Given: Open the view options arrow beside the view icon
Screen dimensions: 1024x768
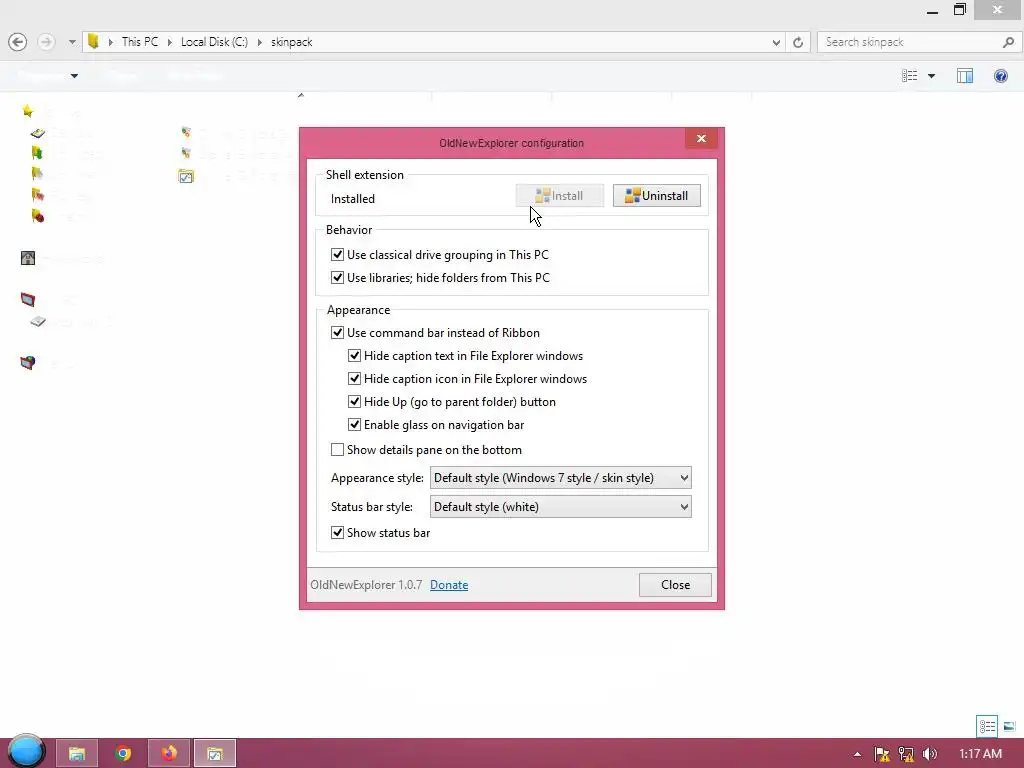Looking at the screenshot, I should point(931,76).
